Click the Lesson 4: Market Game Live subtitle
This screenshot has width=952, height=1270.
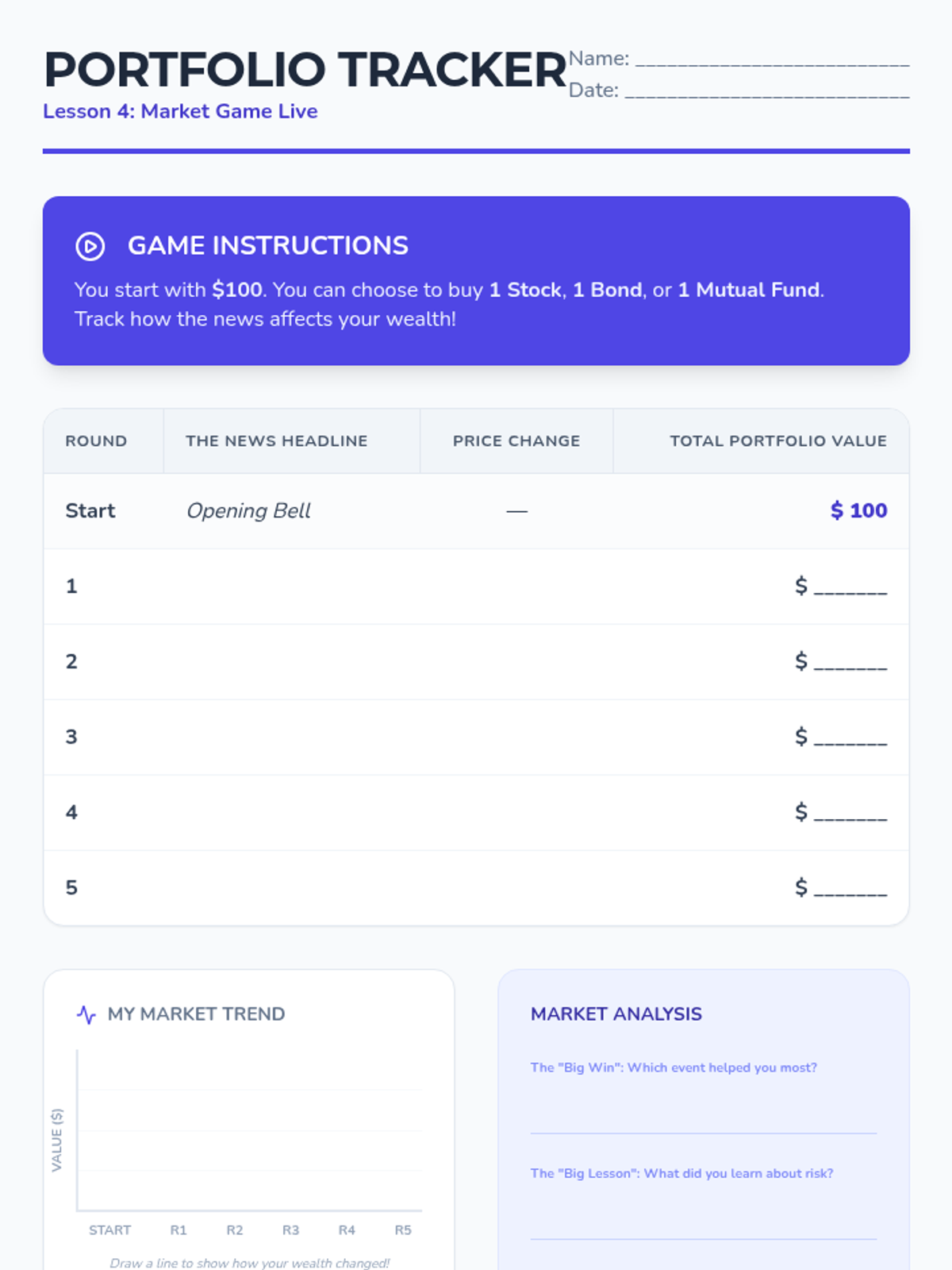pos(180,112)
